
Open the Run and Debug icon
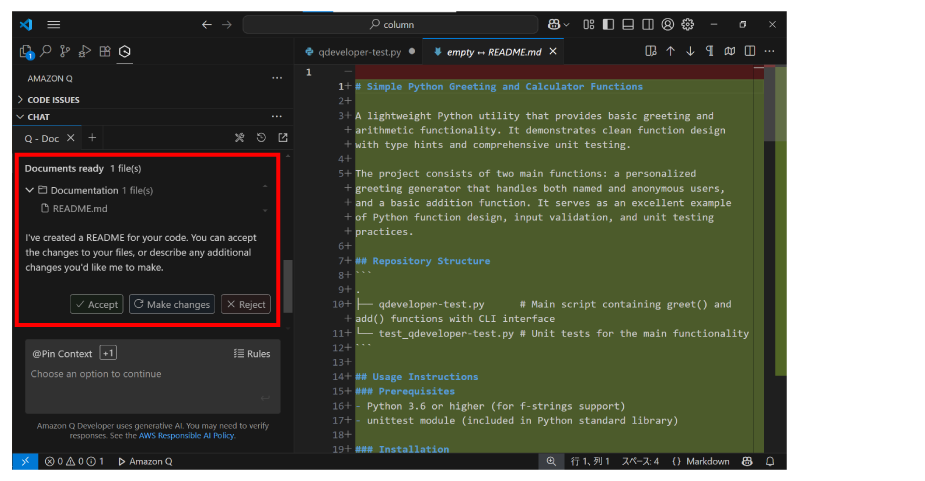84,51
